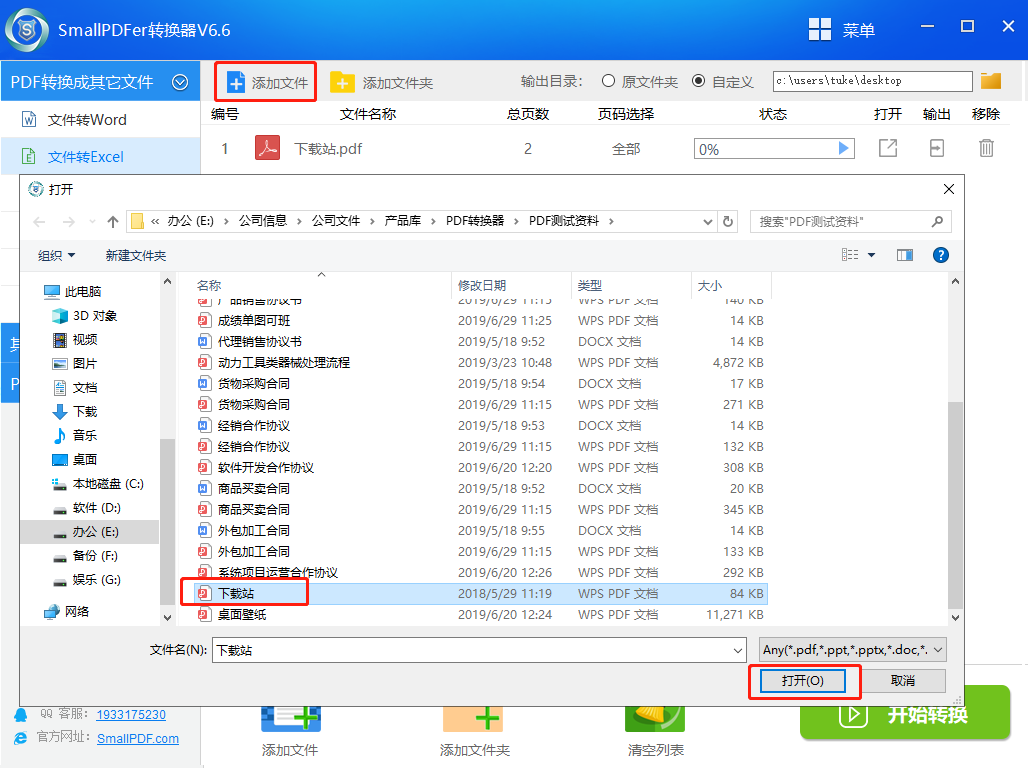Click the red PDF icon of 下载站.pdf
The image size is (1028, 768).
point(267,148)
